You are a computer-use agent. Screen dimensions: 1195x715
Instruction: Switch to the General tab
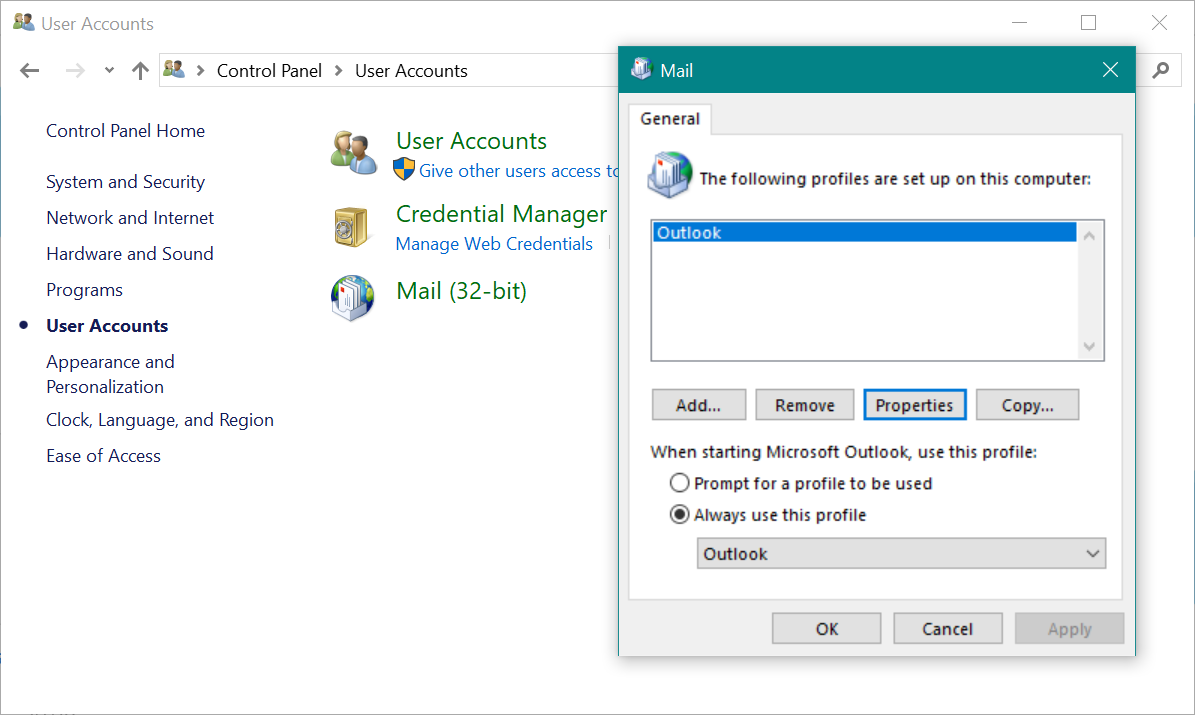pyautogui.click(x=670, y=118)
